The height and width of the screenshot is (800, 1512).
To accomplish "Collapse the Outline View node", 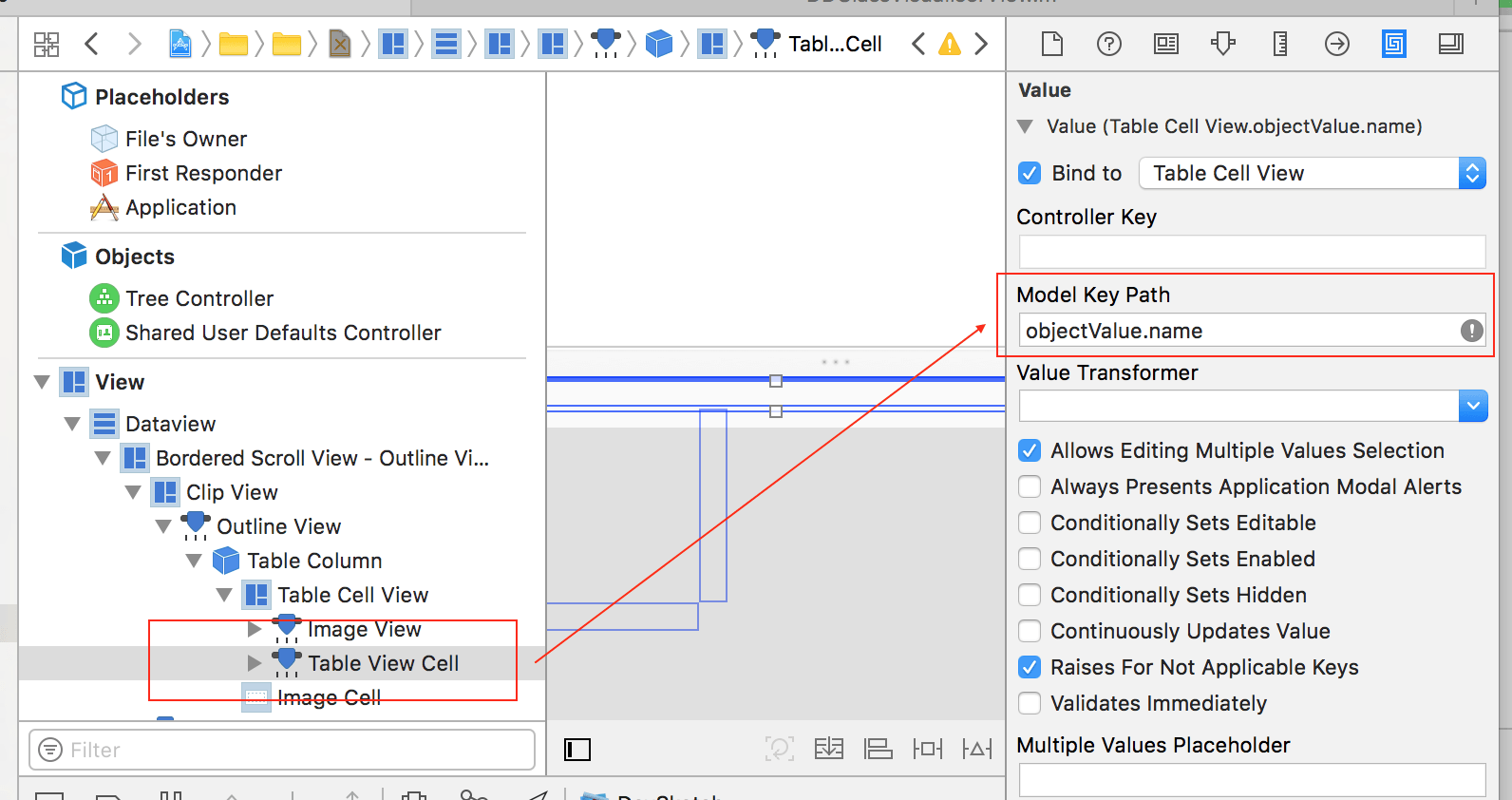I will point(163,526).
